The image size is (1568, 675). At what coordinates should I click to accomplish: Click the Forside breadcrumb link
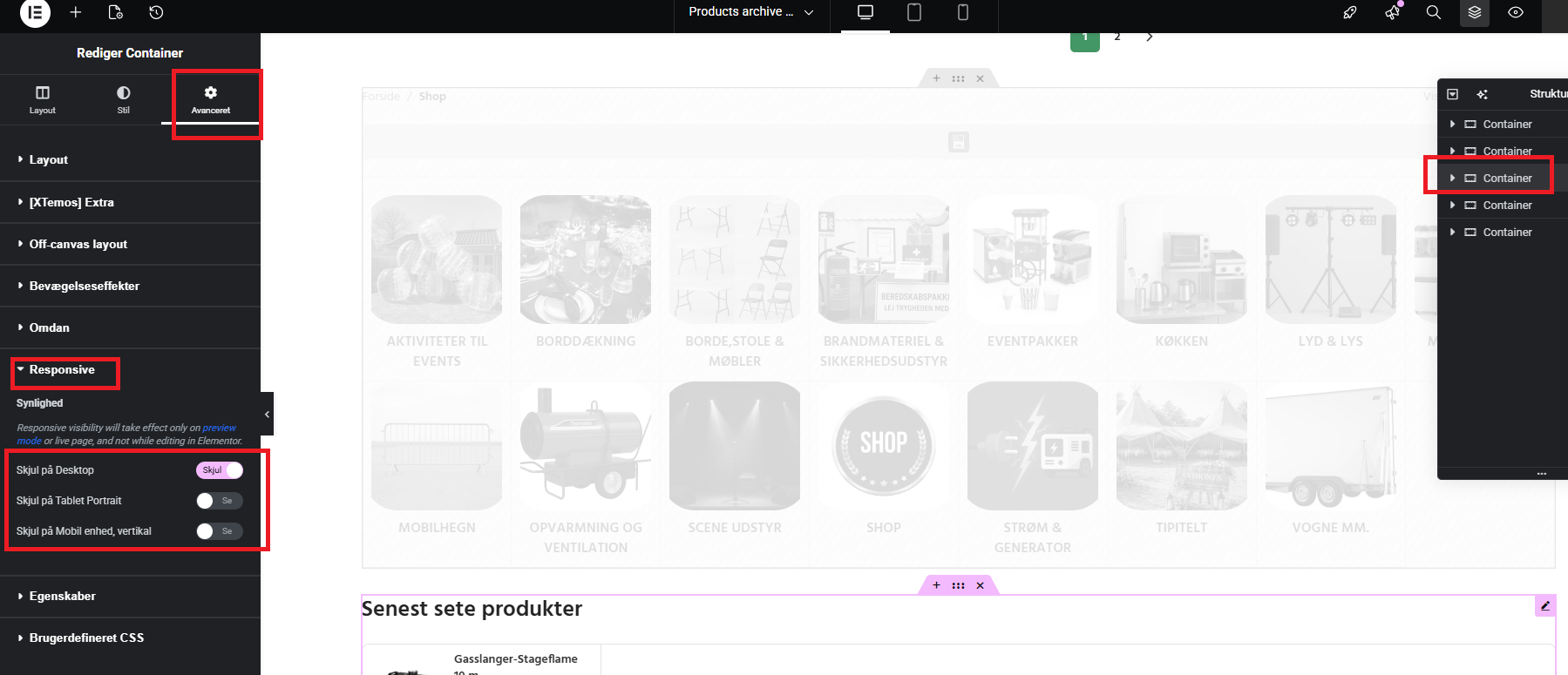[381, 96]
